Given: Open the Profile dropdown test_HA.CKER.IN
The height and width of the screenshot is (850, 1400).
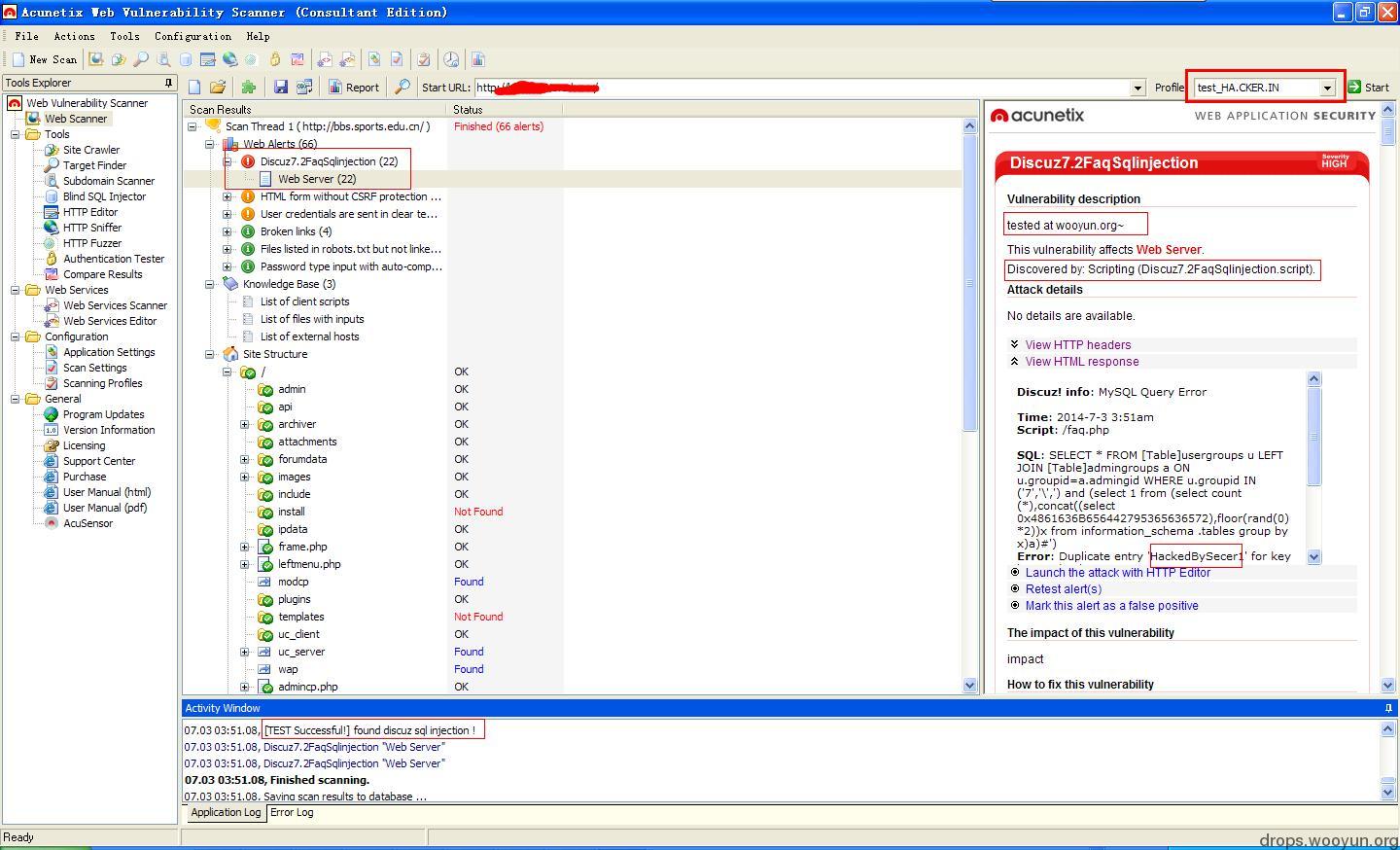Looking at the screenshot, I should click(x=1265, y=88).
